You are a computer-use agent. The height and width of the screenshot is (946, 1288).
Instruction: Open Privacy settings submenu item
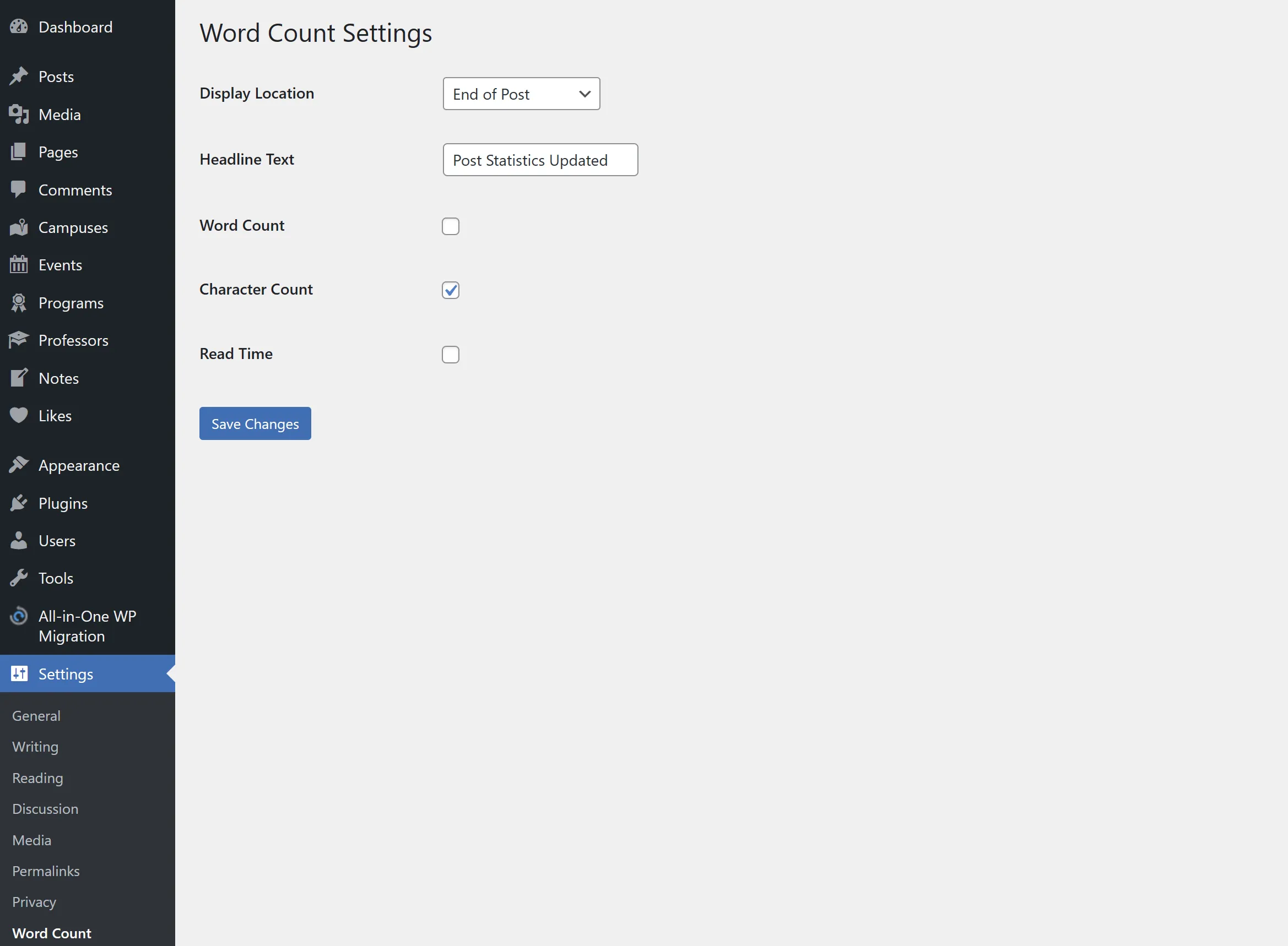point(34,902)
